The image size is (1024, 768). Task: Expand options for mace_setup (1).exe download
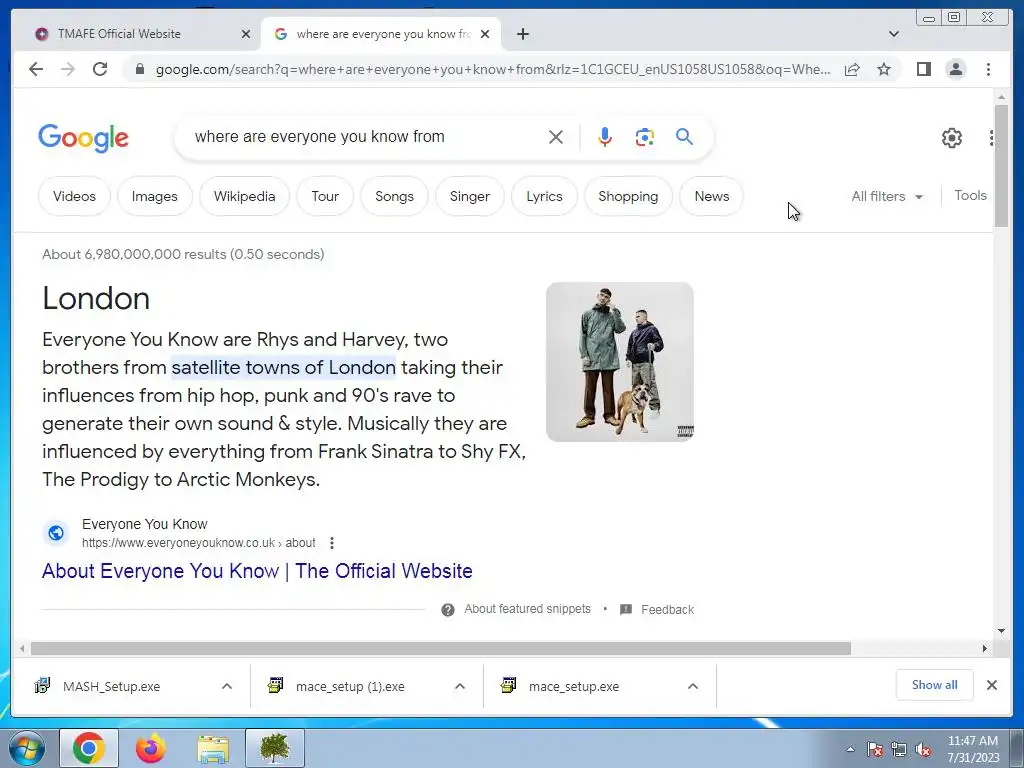coord(460,686)
